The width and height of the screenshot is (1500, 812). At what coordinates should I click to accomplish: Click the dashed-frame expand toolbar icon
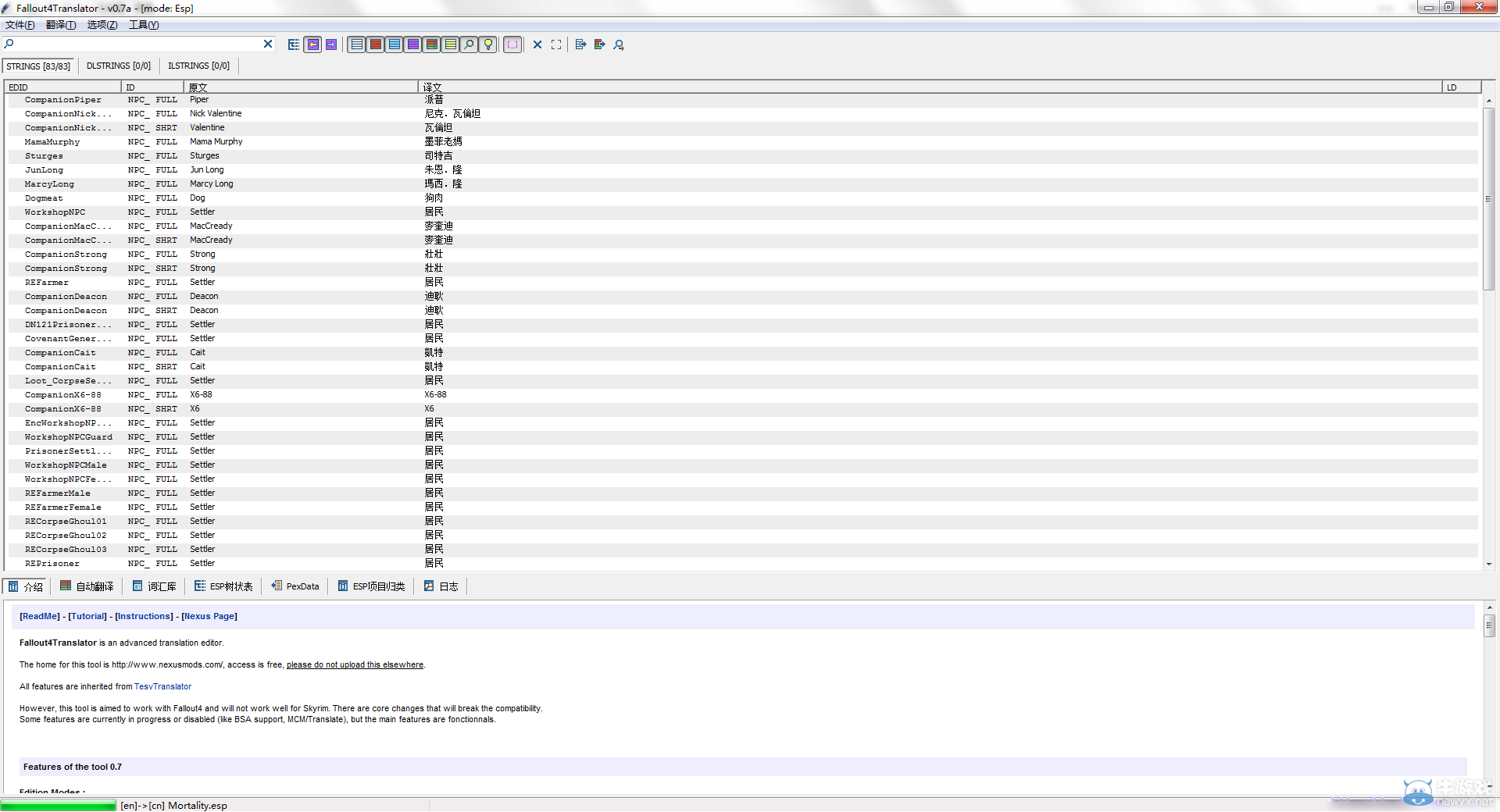pos(556,45)
